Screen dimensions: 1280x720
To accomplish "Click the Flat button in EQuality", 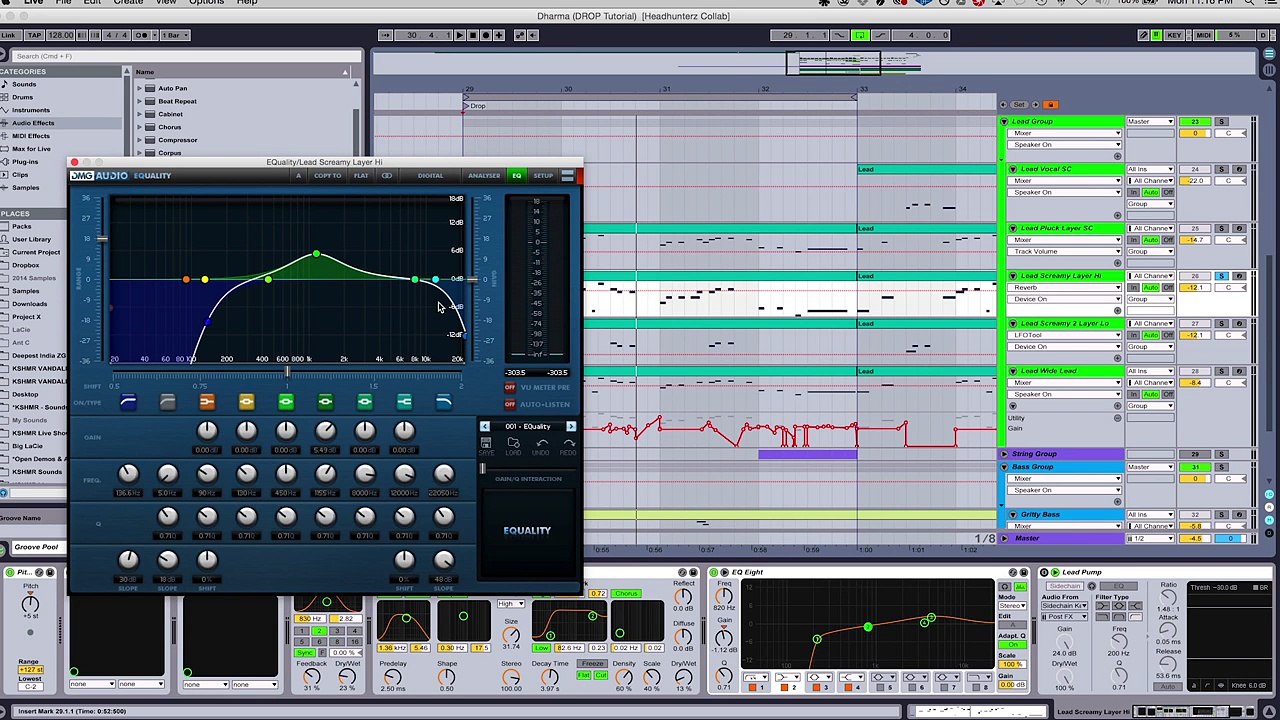I will (361, 176).
